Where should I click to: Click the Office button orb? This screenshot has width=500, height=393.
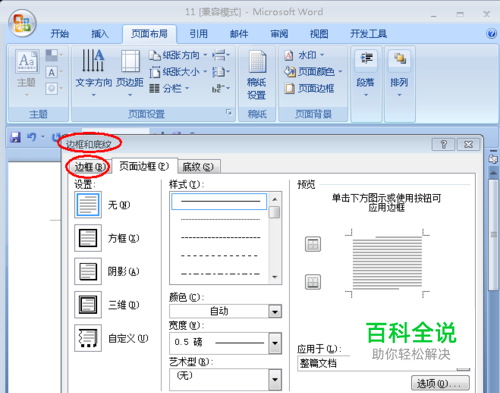(22, 23)
